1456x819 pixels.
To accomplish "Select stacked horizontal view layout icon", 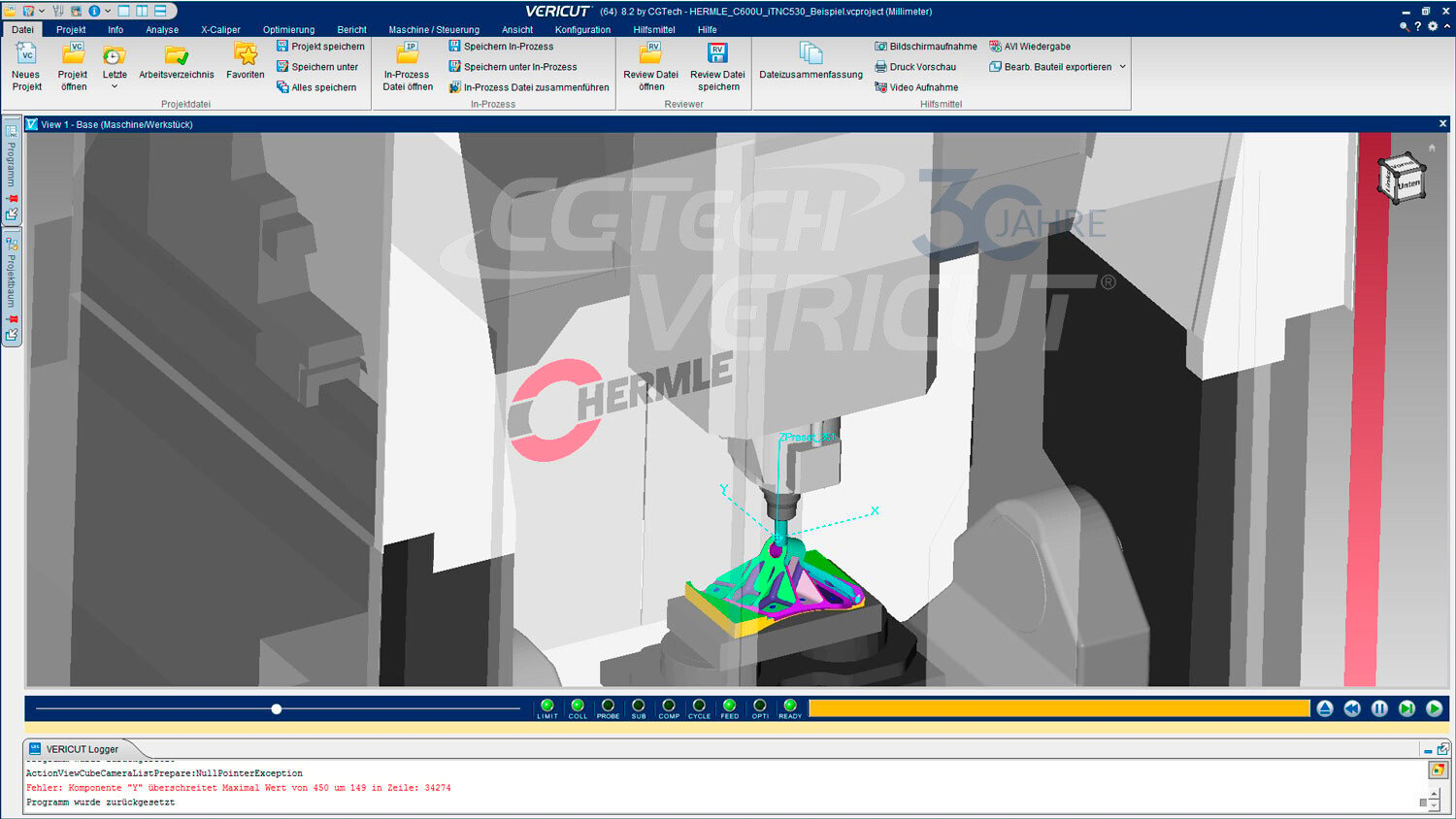I will click(160, 11).
